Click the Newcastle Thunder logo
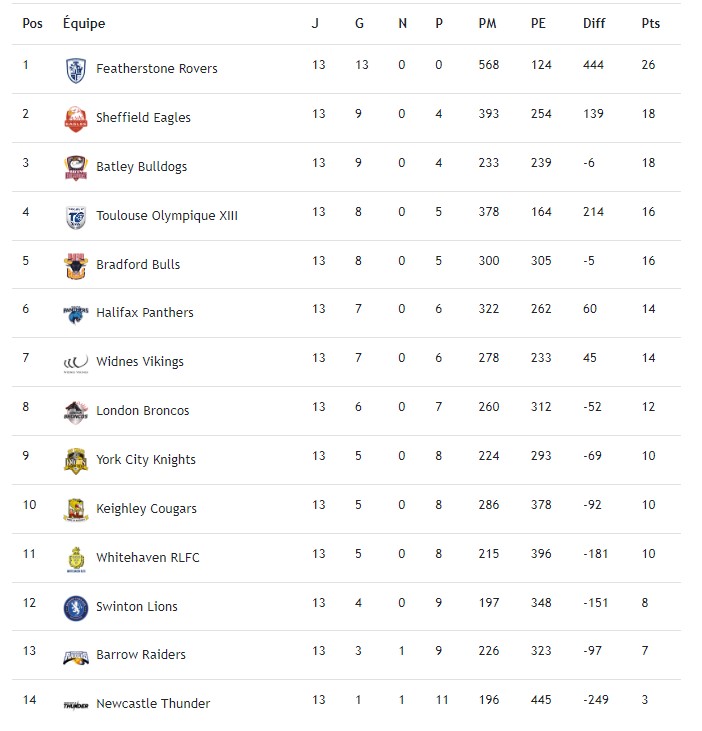Screen dimensions: 702x731 pyautogui.click(x=76, y=705)
